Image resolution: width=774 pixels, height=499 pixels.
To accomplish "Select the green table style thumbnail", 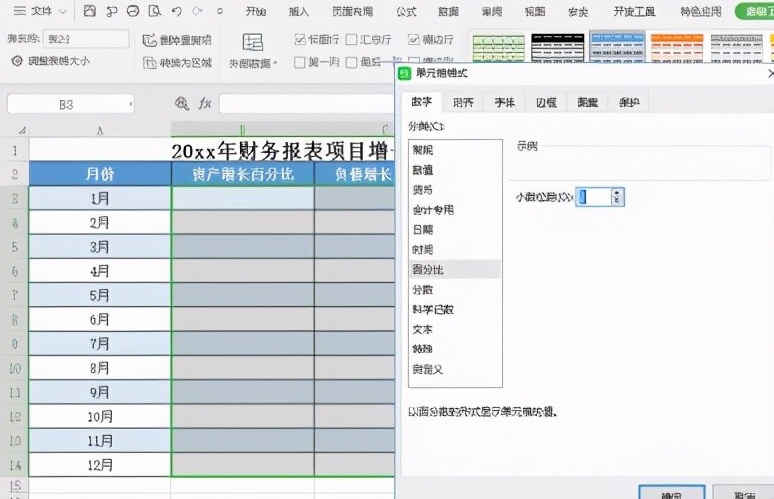I will coord(498,47).
